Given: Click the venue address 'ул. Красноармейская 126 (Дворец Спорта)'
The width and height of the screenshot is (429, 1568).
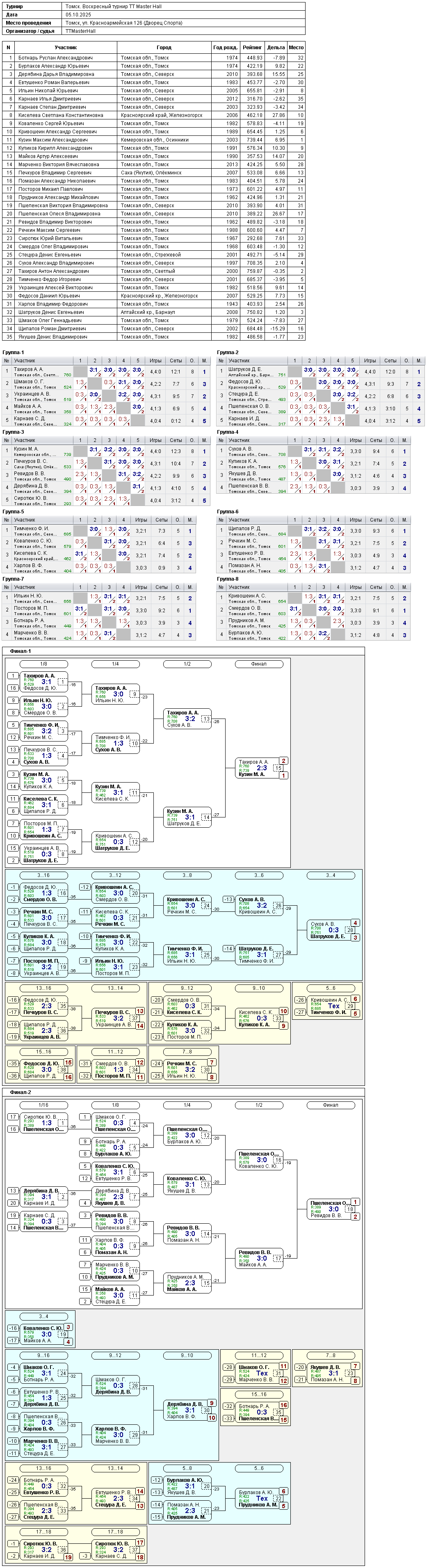Looking at the screenshot, I should tap(131, 23).
